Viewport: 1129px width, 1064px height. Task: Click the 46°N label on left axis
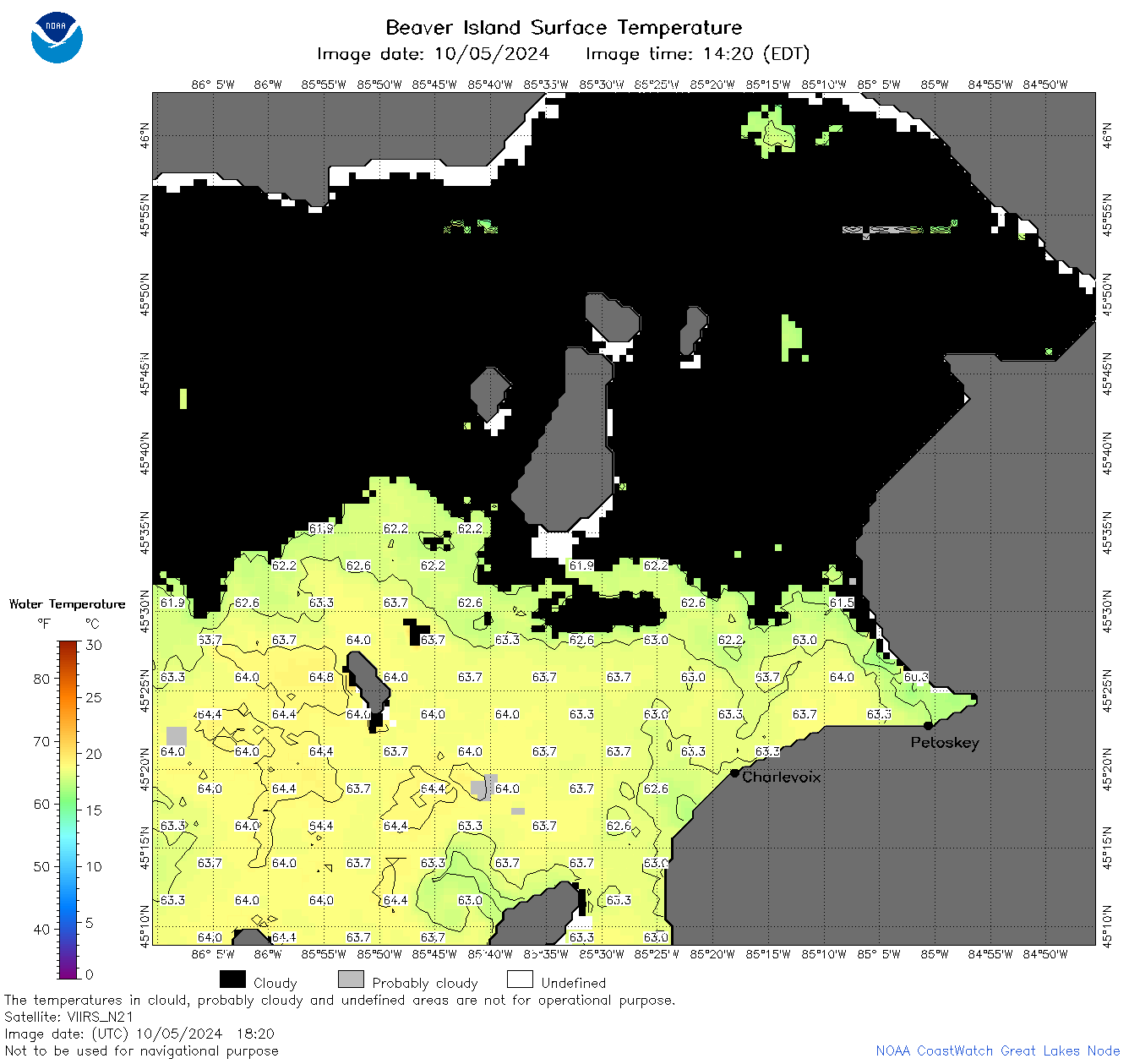click(x=145, y=135)
